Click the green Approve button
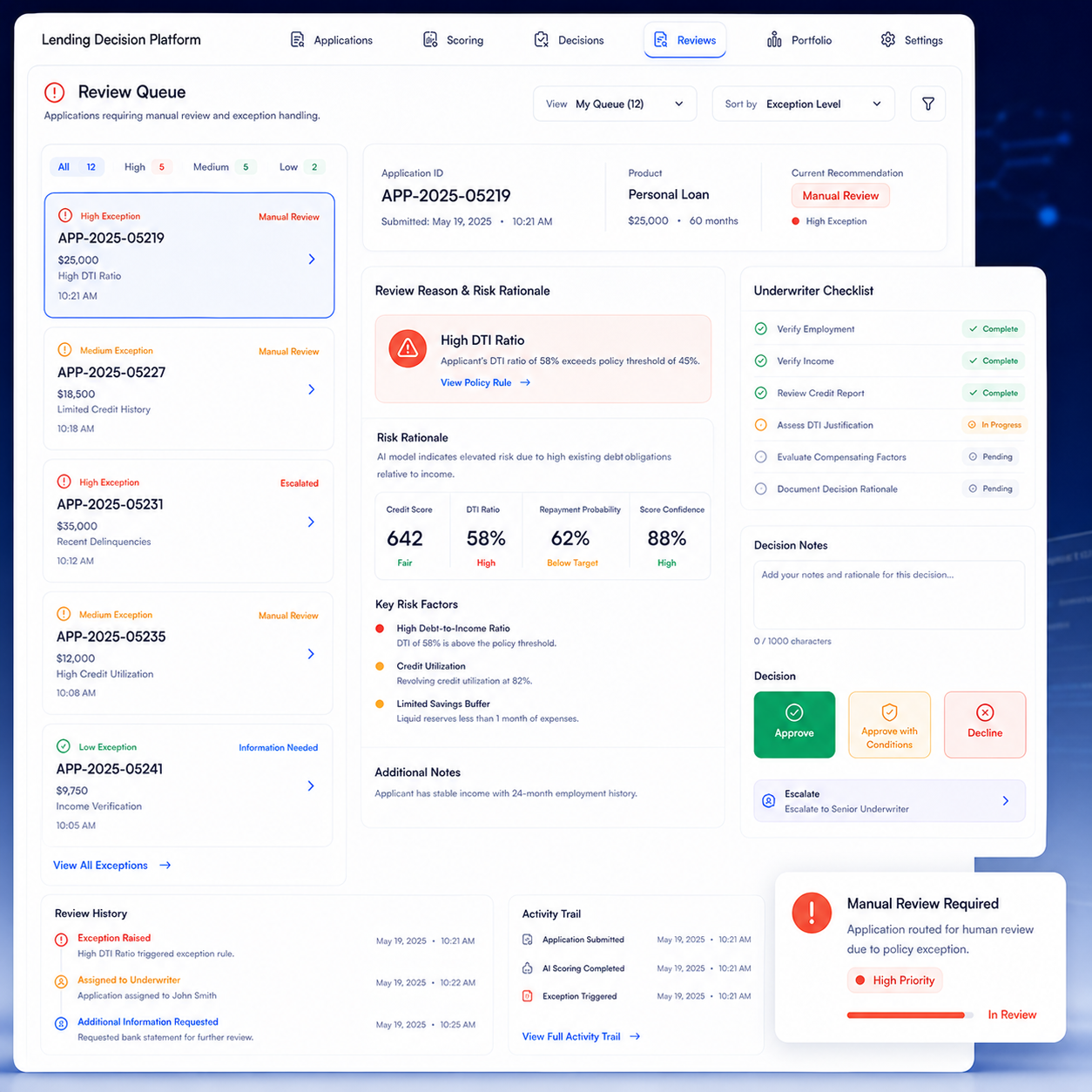Viewport: 1092px width, 1092px height. click(794, 725)
